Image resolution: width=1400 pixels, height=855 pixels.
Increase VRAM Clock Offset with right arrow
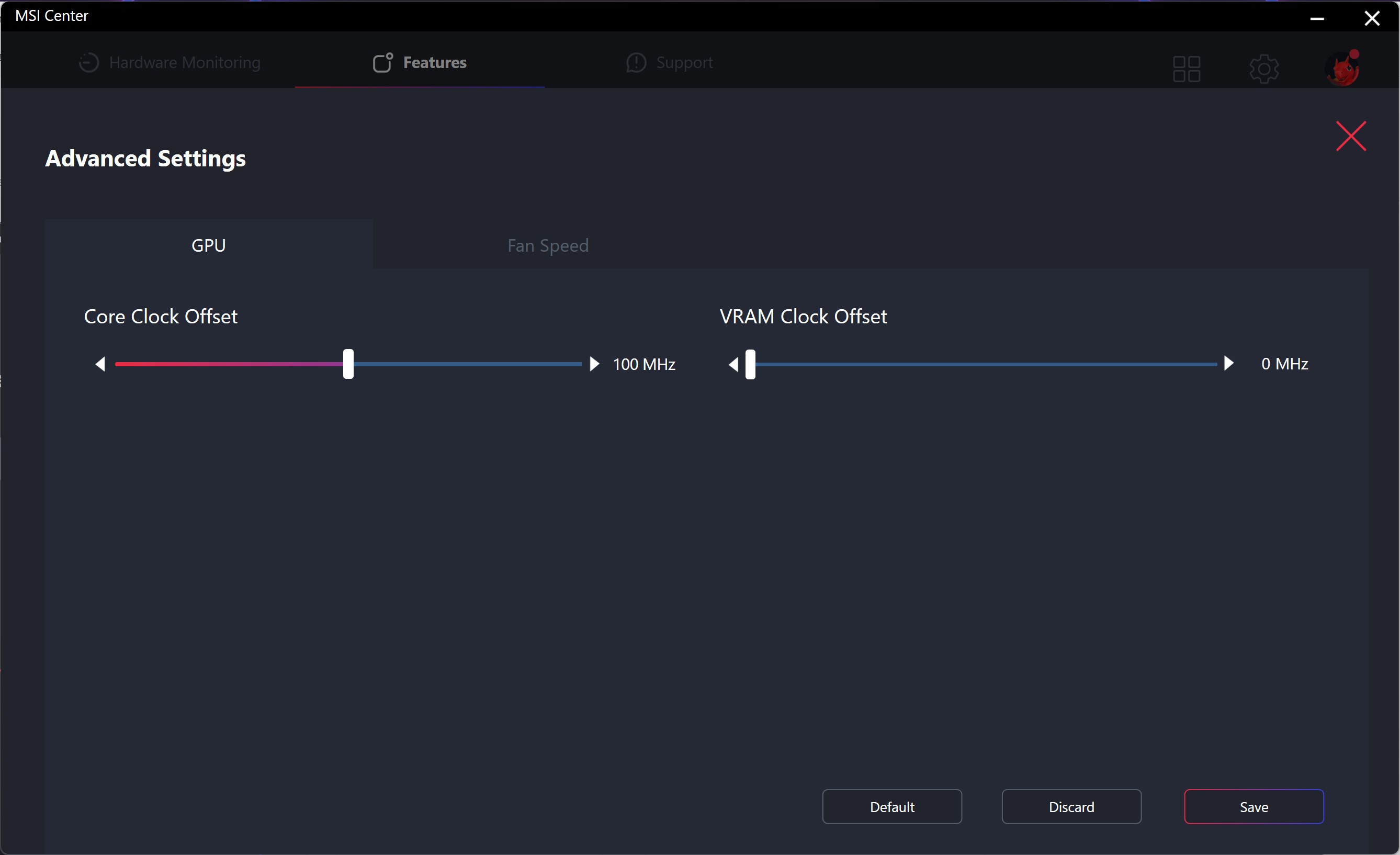coord(1228,364)
